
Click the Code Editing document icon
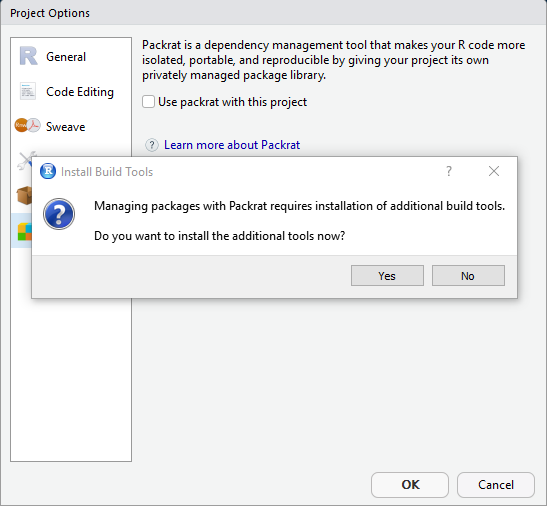coord(28,91)
